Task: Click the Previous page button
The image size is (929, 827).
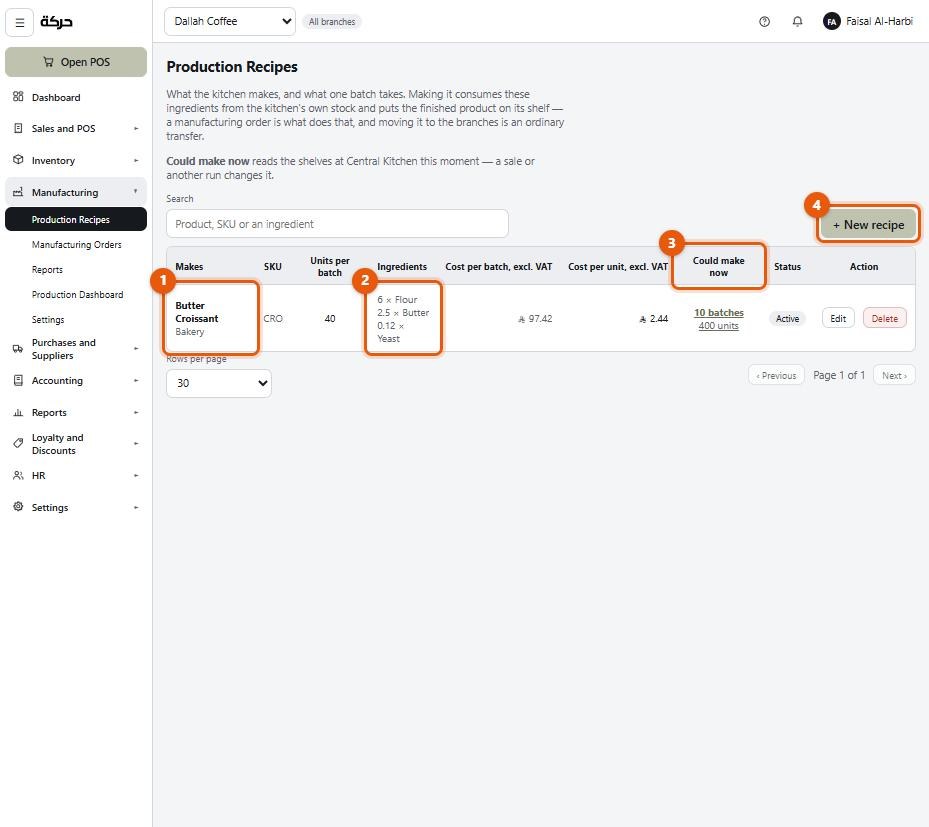Action: tap(776, 375)
